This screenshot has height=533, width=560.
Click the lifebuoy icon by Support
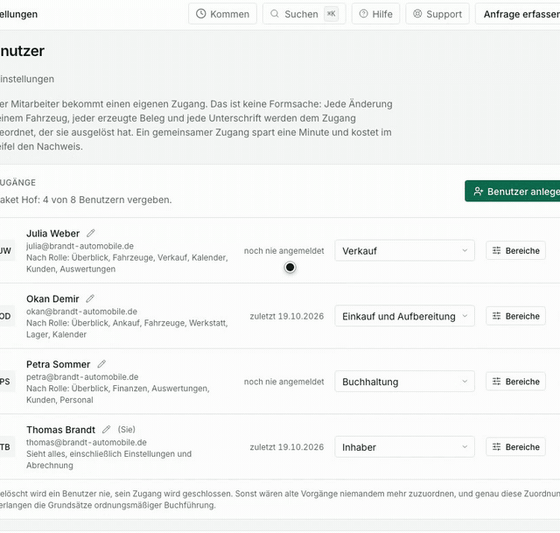(417, 14)
